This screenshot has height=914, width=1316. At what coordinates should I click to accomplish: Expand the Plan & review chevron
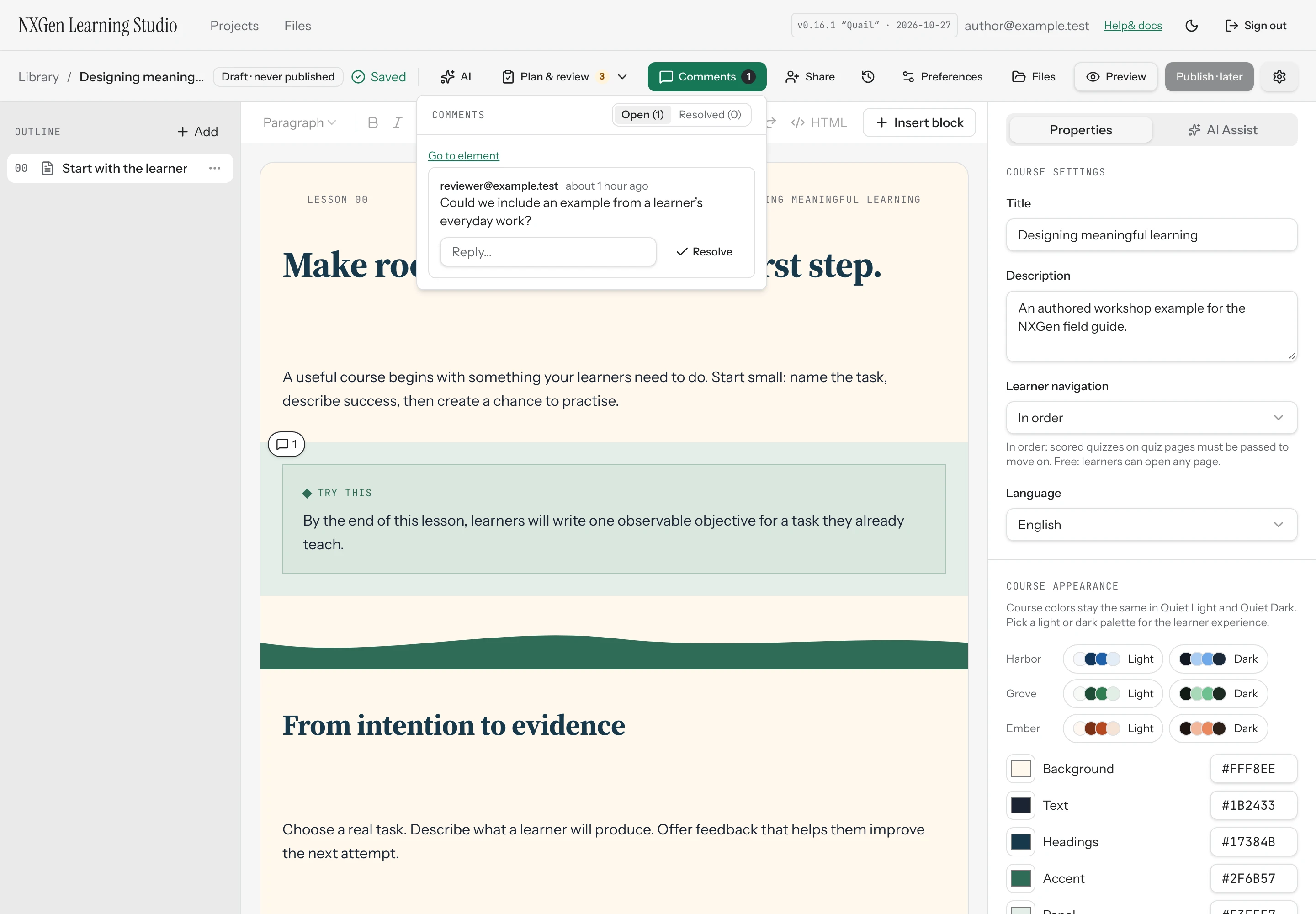tap(622, 77)
